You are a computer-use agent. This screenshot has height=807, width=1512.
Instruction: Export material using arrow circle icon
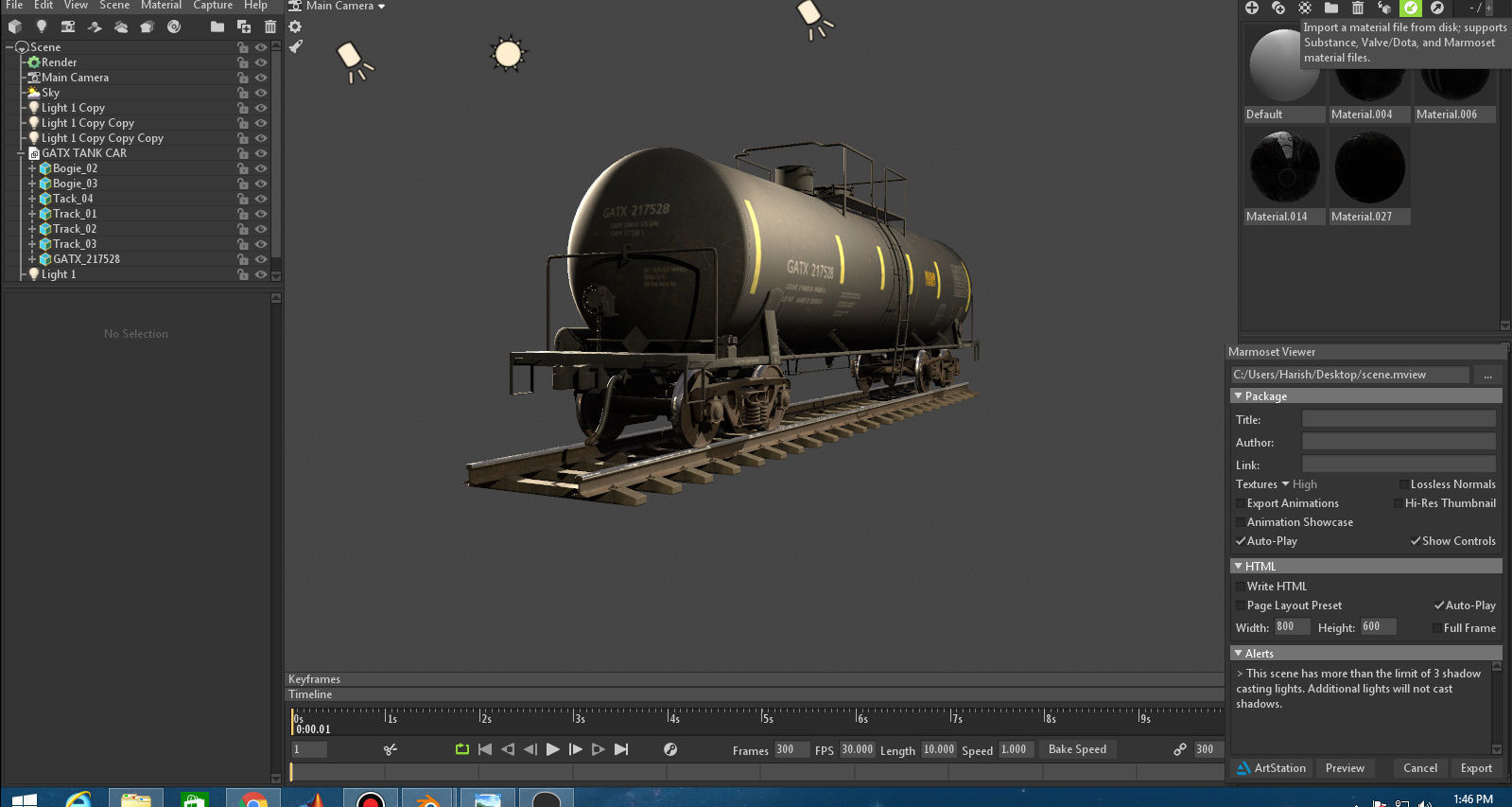tap(1437, 8)
